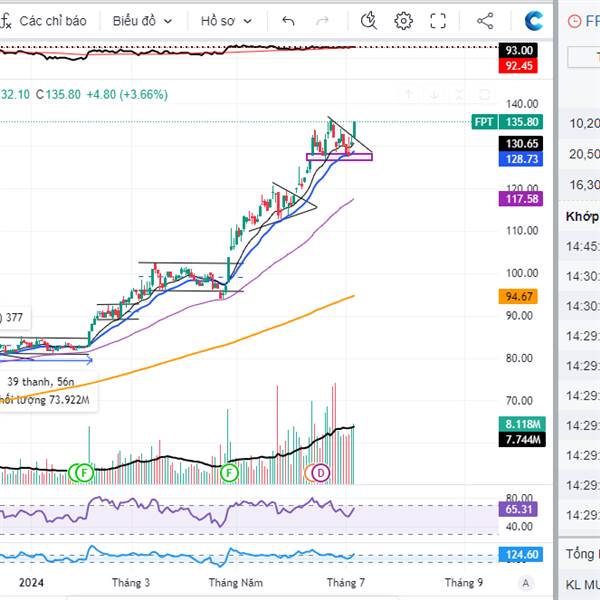Click the 100.00 price axis label
The height and width of the screenshot is (600, 600).
(x=522, y=273)
